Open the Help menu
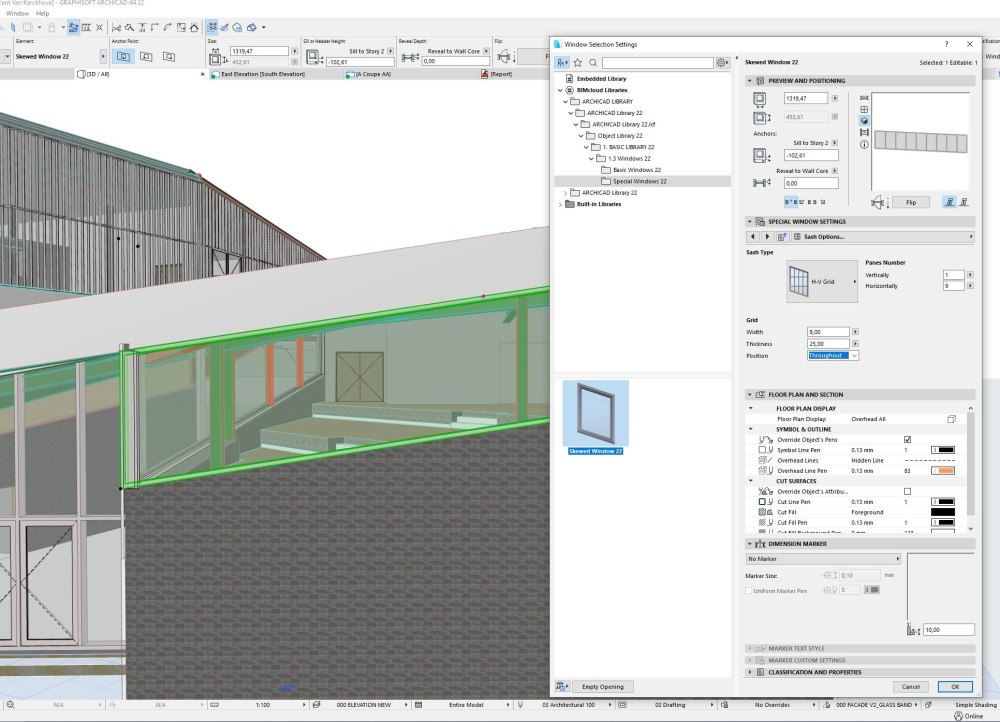1000x722 pixels. point(43,13)
